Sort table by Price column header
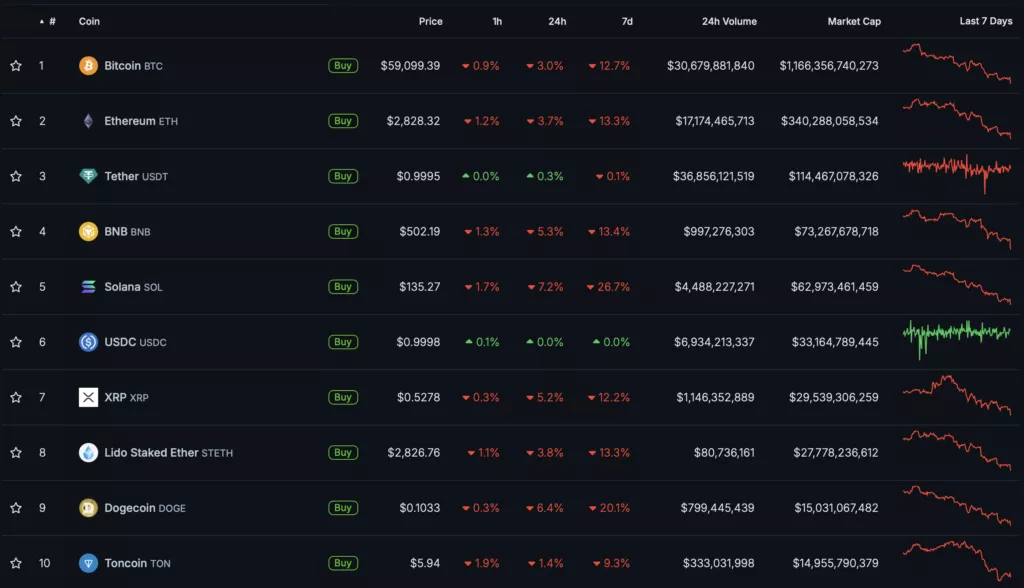 coord(430,22)
